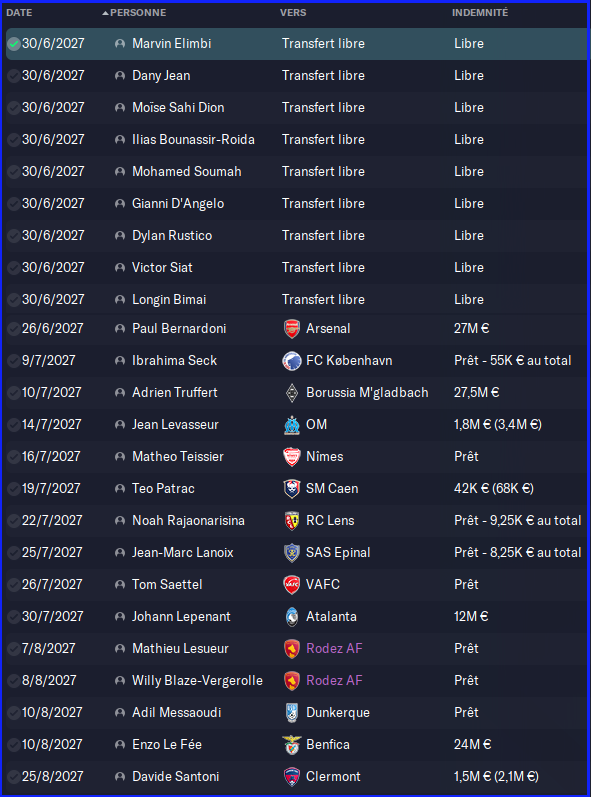Click the Arsenal club crest

[292, 329]
